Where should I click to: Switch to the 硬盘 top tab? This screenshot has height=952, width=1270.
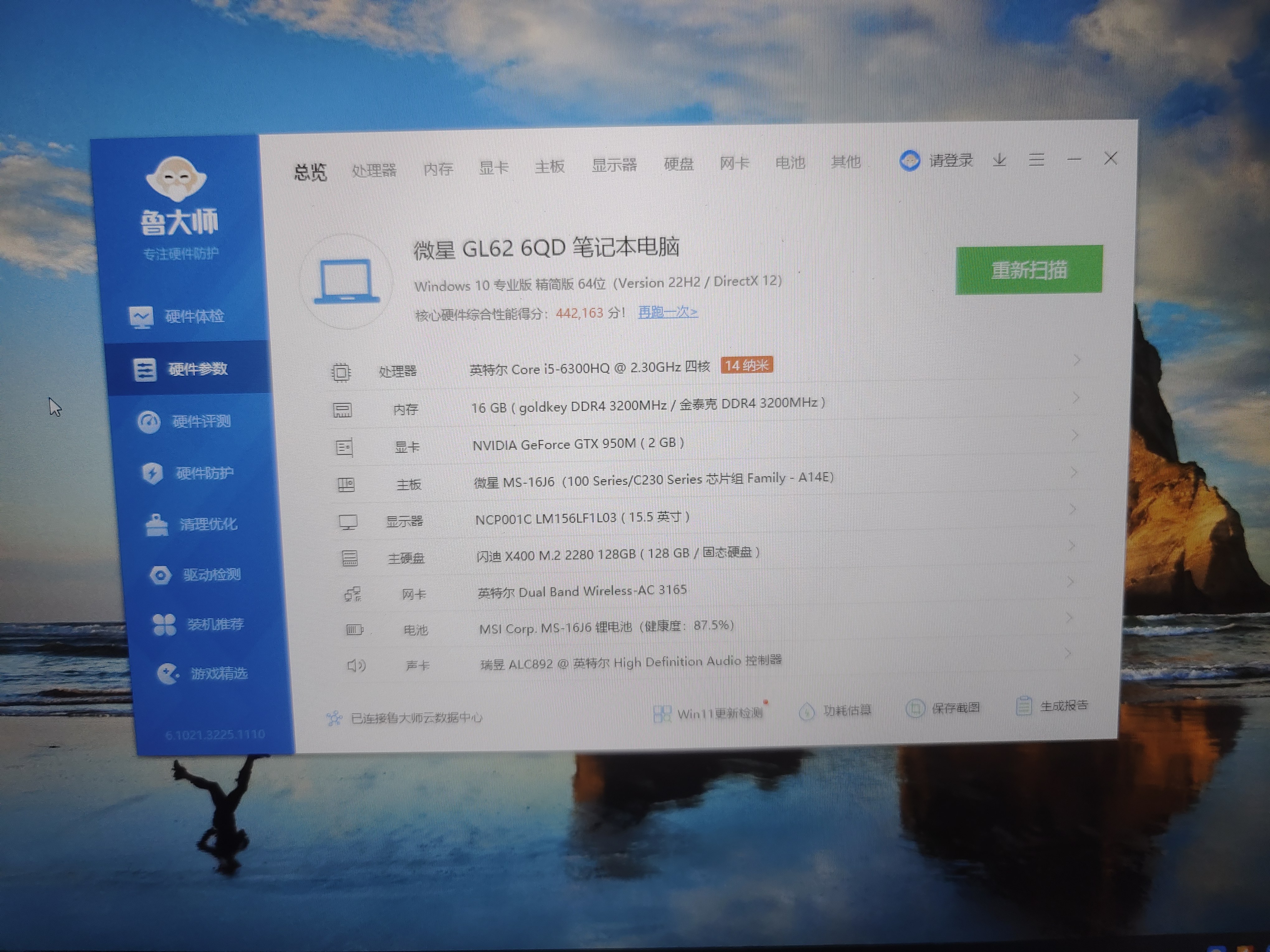(679, 165)
